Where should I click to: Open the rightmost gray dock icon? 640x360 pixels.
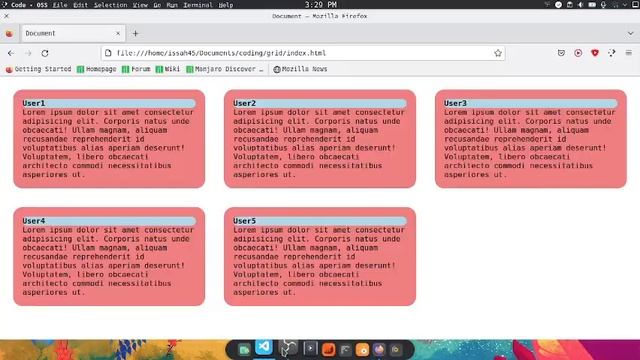(x=395, y=350)
